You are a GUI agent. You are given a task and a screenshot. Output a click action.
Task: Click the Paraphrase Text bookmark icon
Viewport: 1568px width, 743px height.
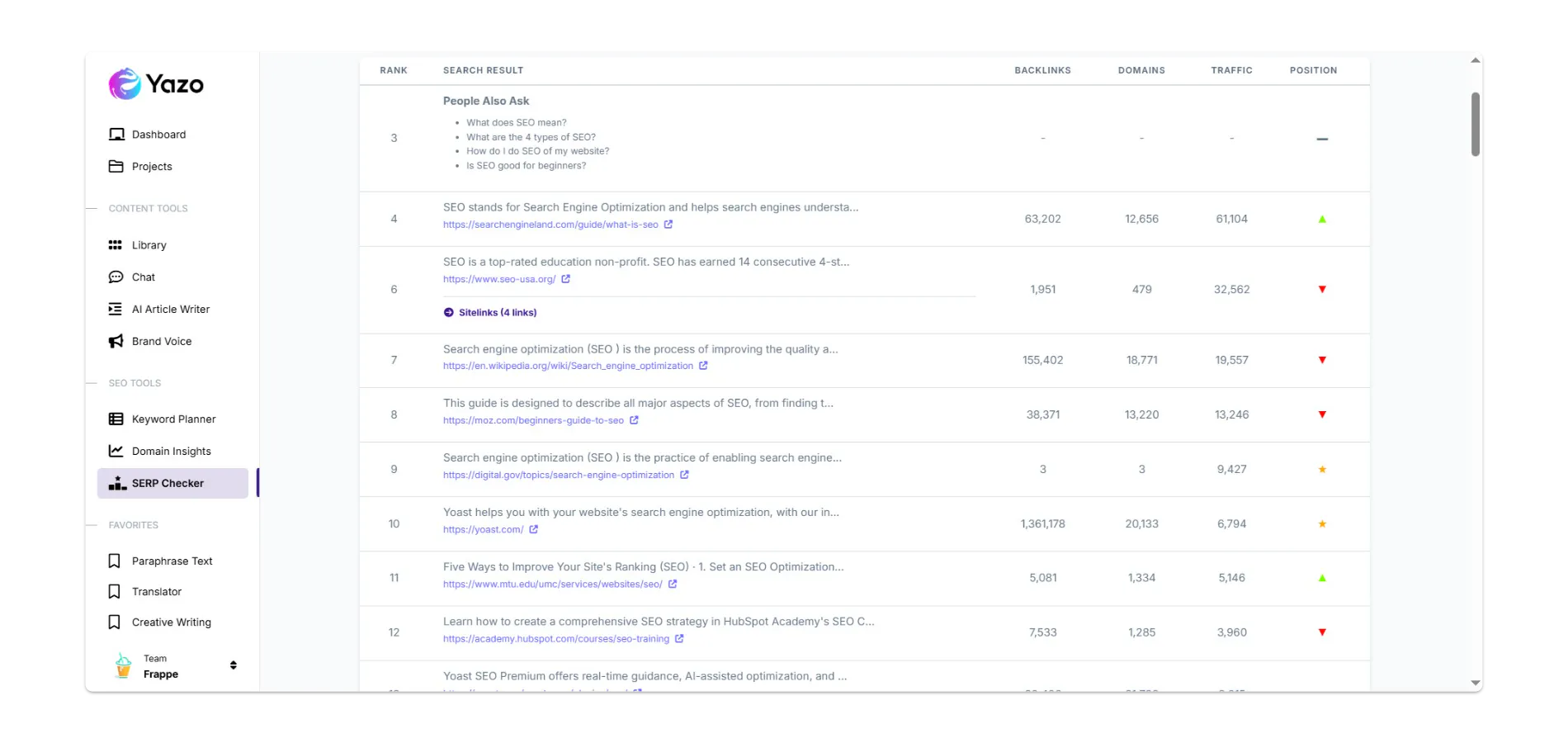click(x=115, y=561)
